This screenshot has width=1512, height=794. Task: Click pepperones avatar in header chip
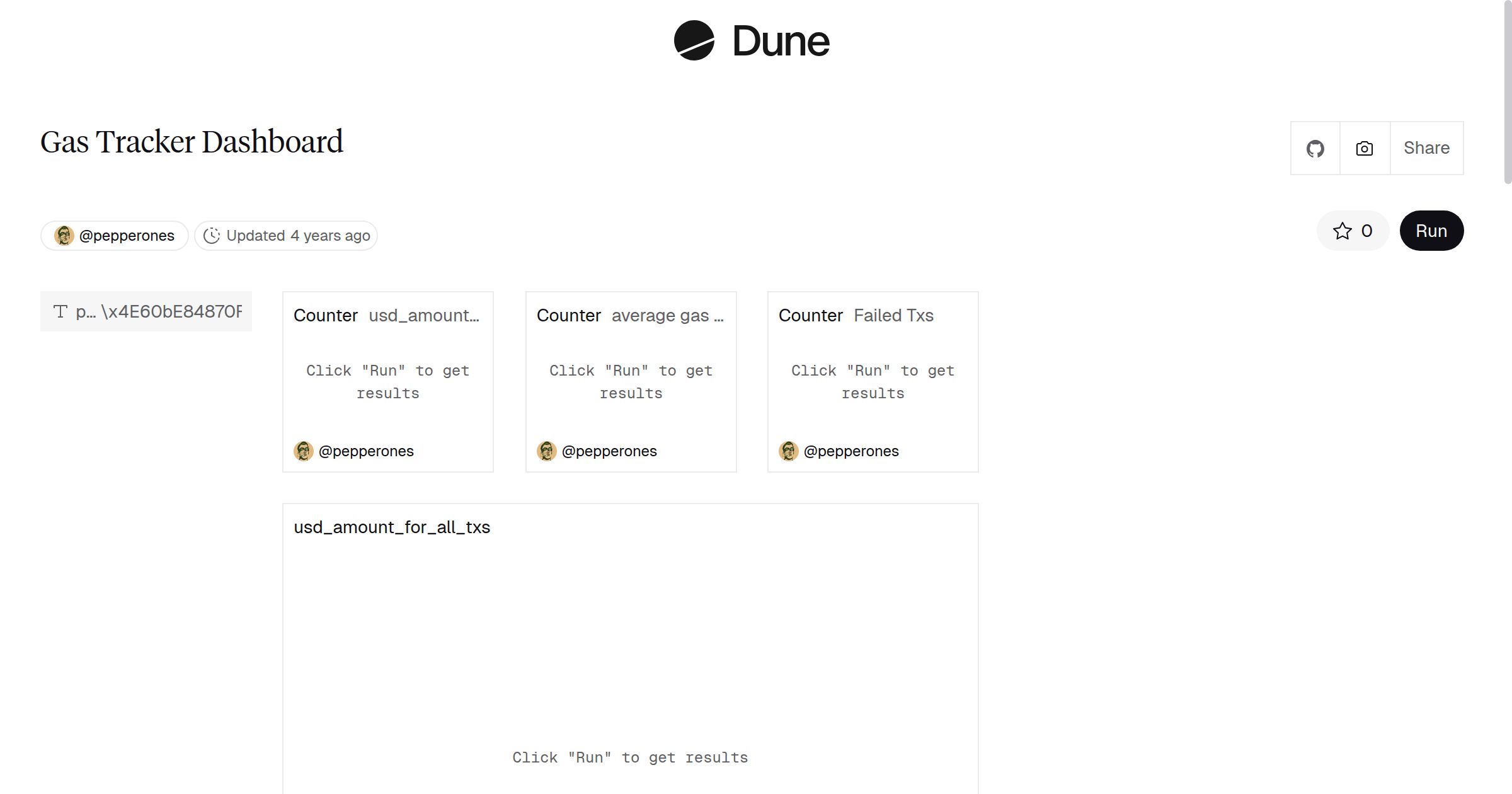(64, 236)
